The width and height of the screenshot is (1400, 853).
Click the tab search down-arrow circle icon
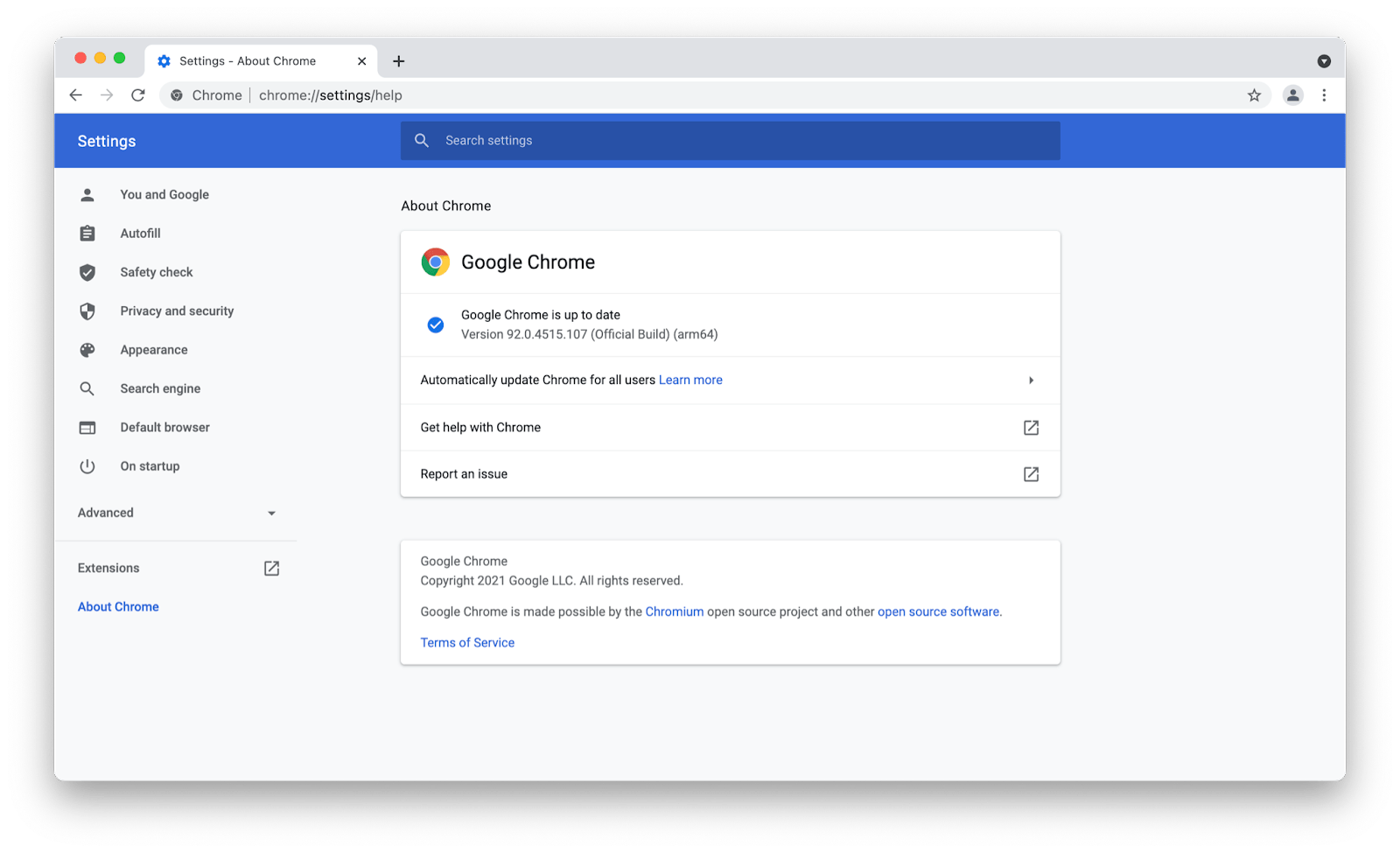pos(1324,61)
